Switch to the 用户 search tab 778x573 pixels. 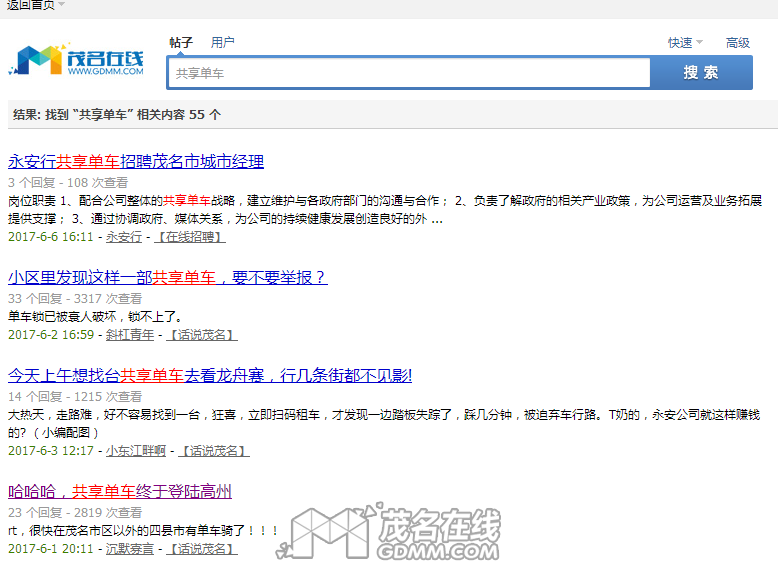coord(222,43)
